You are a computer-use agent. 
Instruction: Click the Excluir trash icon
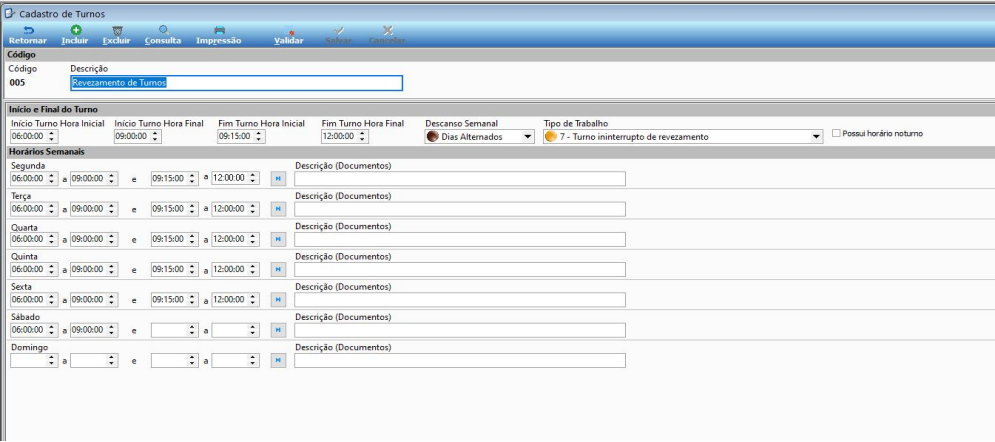117,30
